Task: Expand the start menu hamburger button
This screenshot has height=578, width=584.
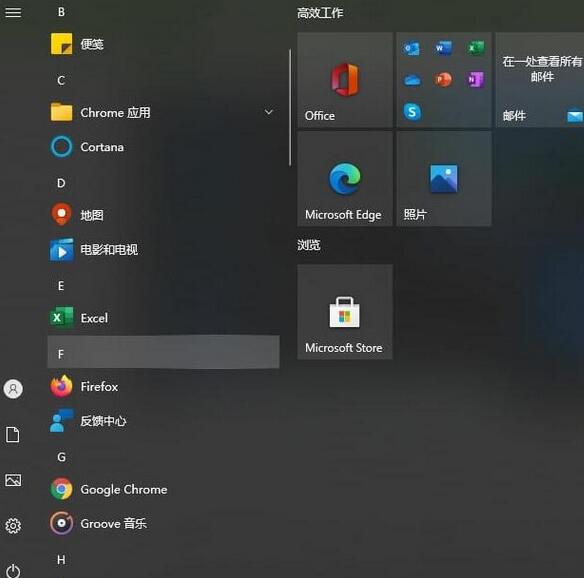Action: pos(13,12)
